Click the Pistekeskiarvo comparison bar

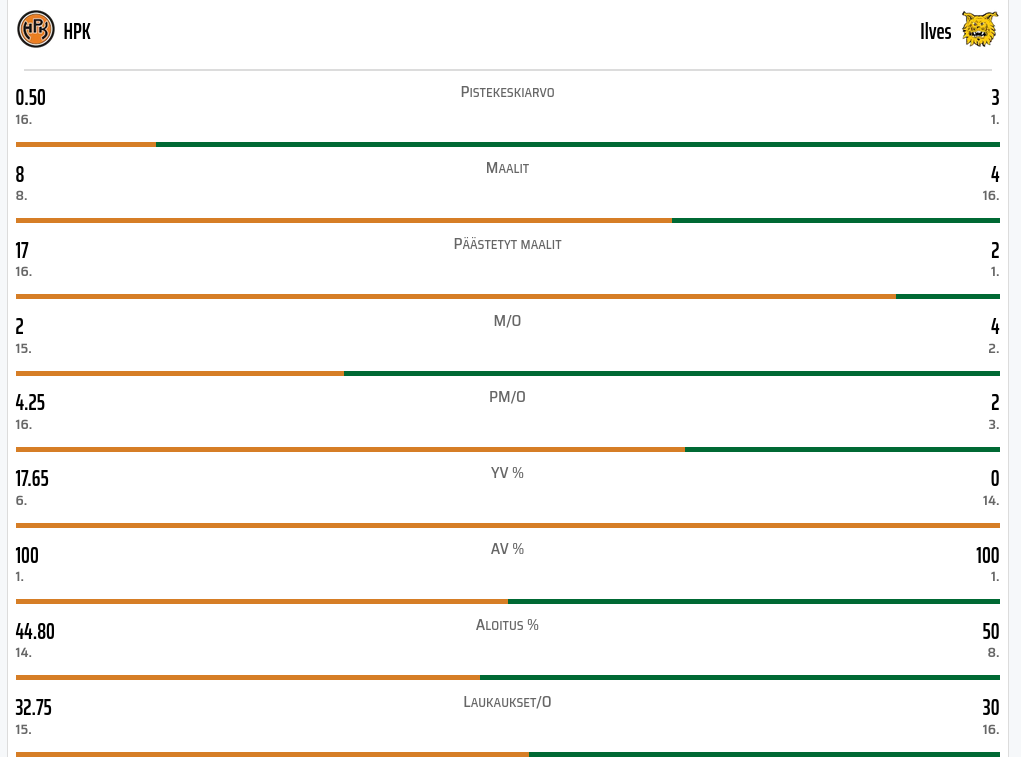coord(507,144)
